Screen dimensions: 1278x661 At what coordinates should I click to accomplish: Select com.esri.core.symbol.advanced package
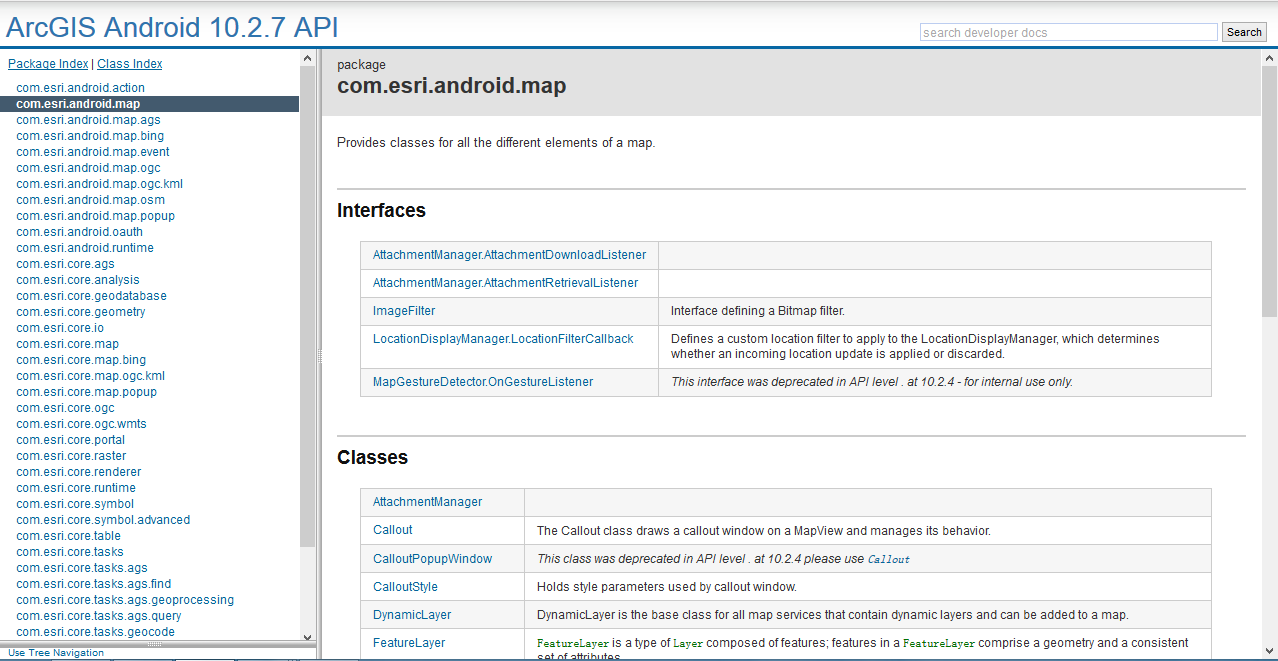click(103, 520)
